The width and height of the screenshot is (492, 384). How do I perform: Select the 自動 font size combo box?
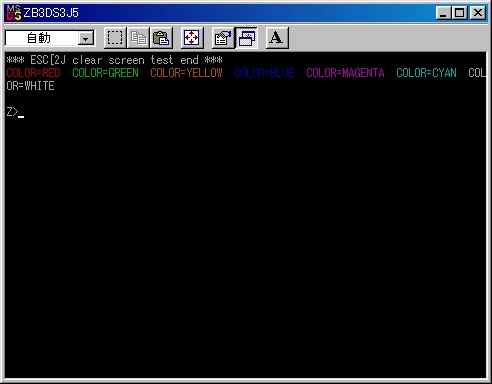click(x=50, y=38)
